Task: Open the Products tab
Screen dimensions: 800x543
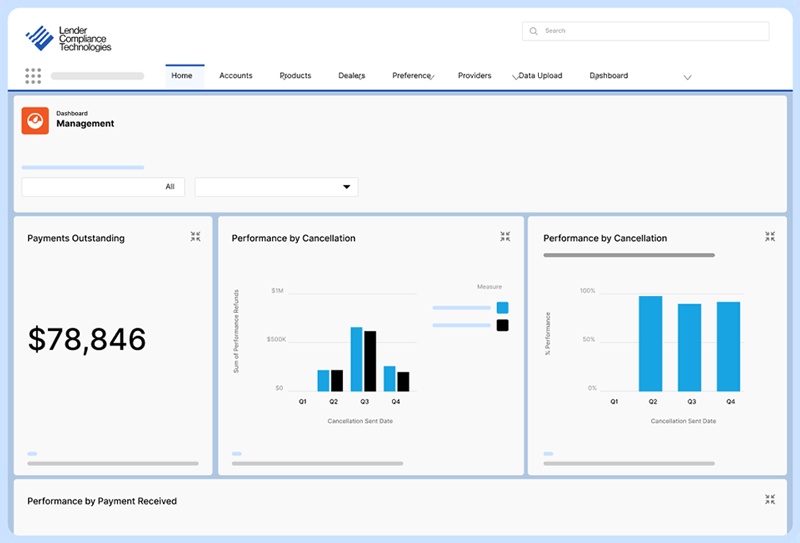Action: point(295,76)
